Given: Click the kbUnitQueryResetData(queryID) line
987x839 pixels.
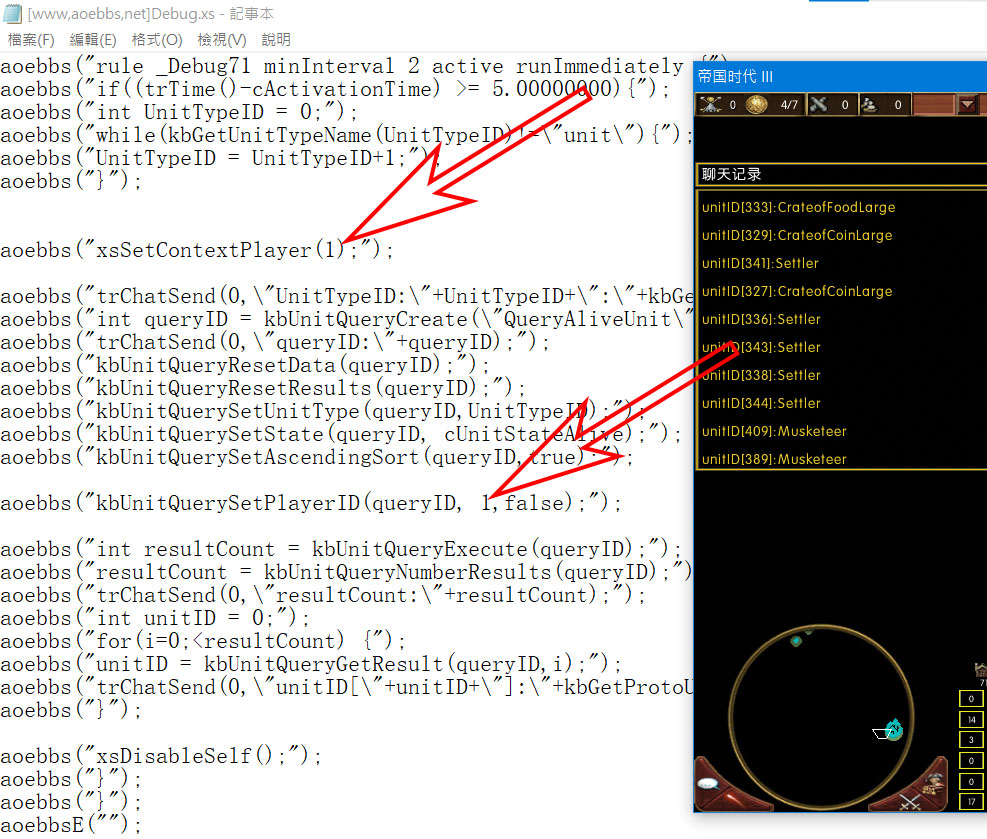Looking at the screenshot, I should click(x=244, y=365).
